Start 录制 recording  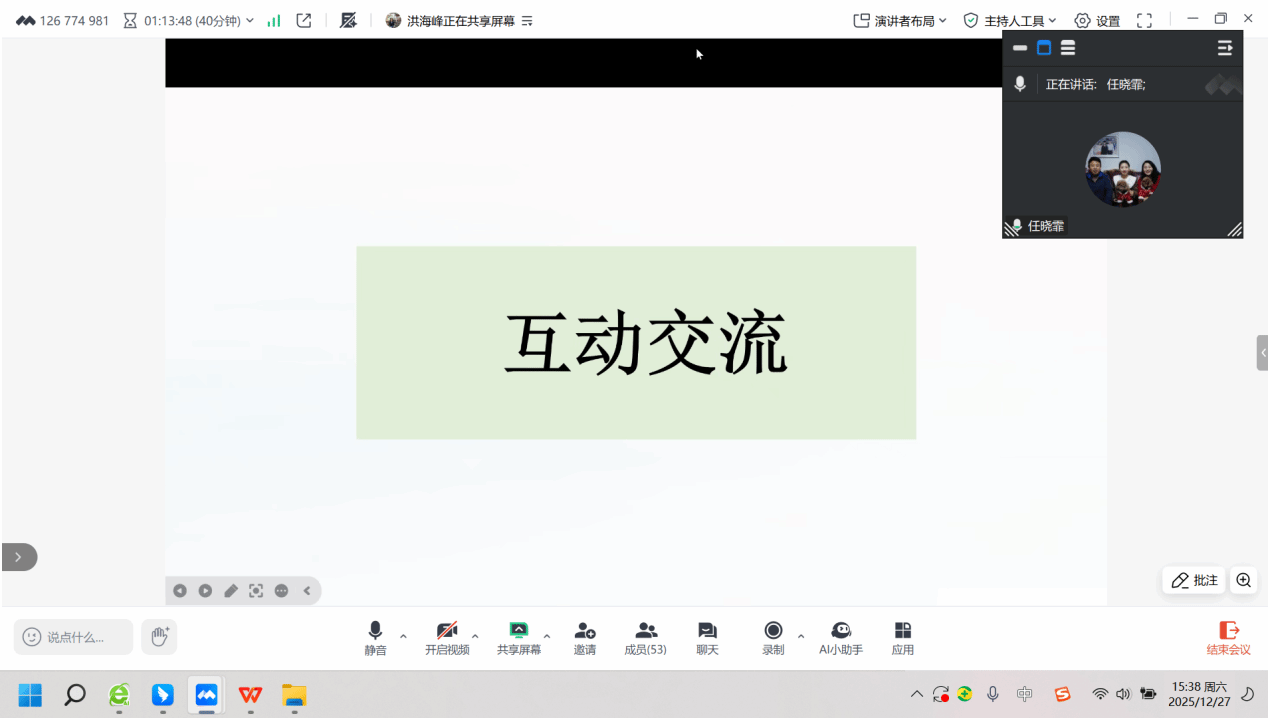click(x=773, y=636)
